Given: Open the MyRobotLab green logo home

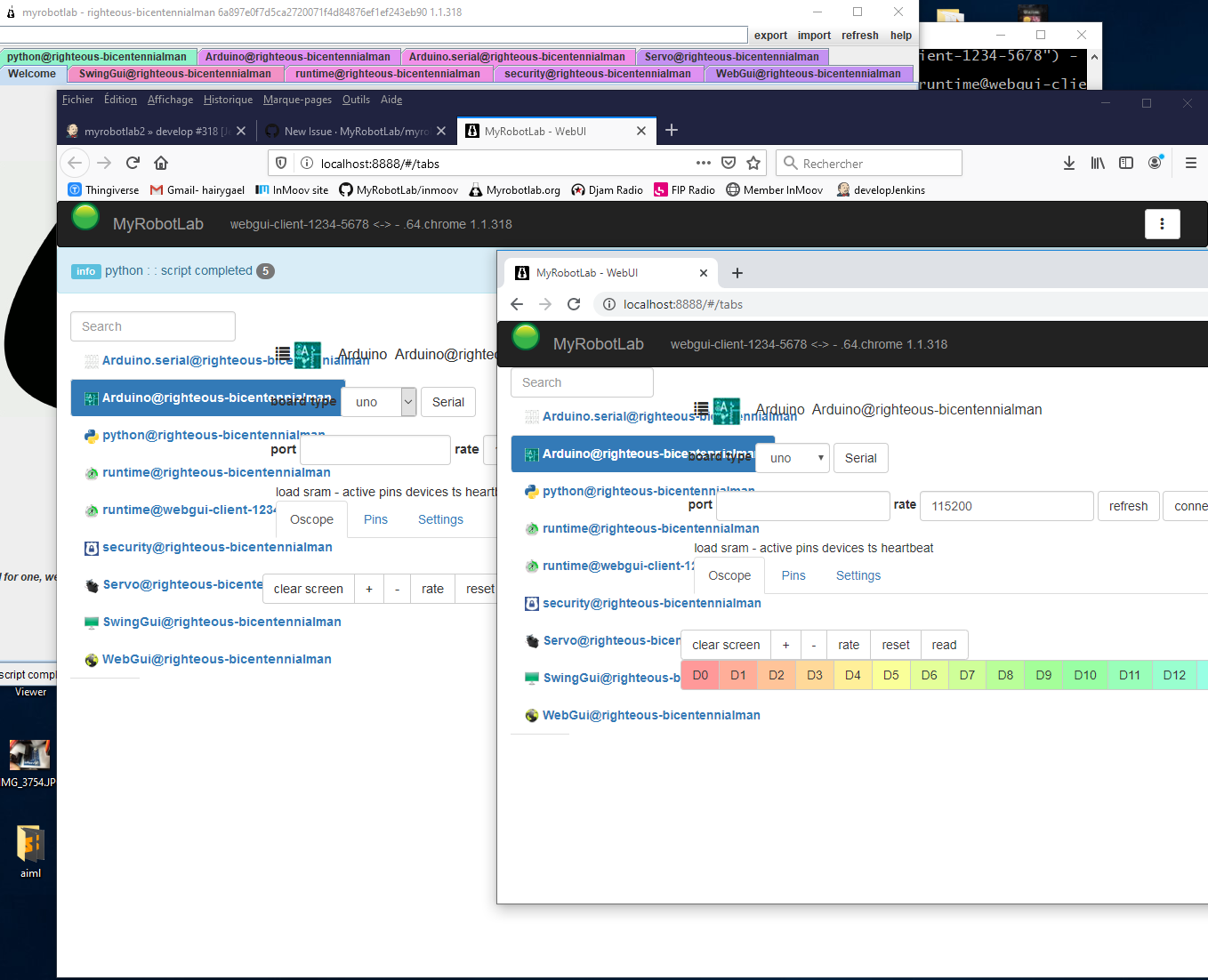Looking at the screenshot, I should pyautogui.click(x=526, y=337).
